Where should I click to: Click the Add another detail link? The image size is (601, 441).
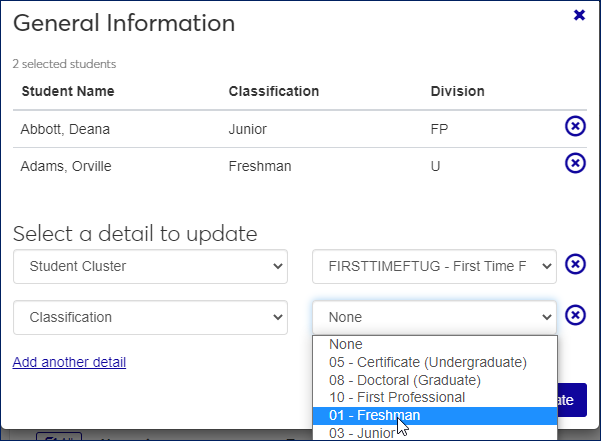[x=69, y=362]
